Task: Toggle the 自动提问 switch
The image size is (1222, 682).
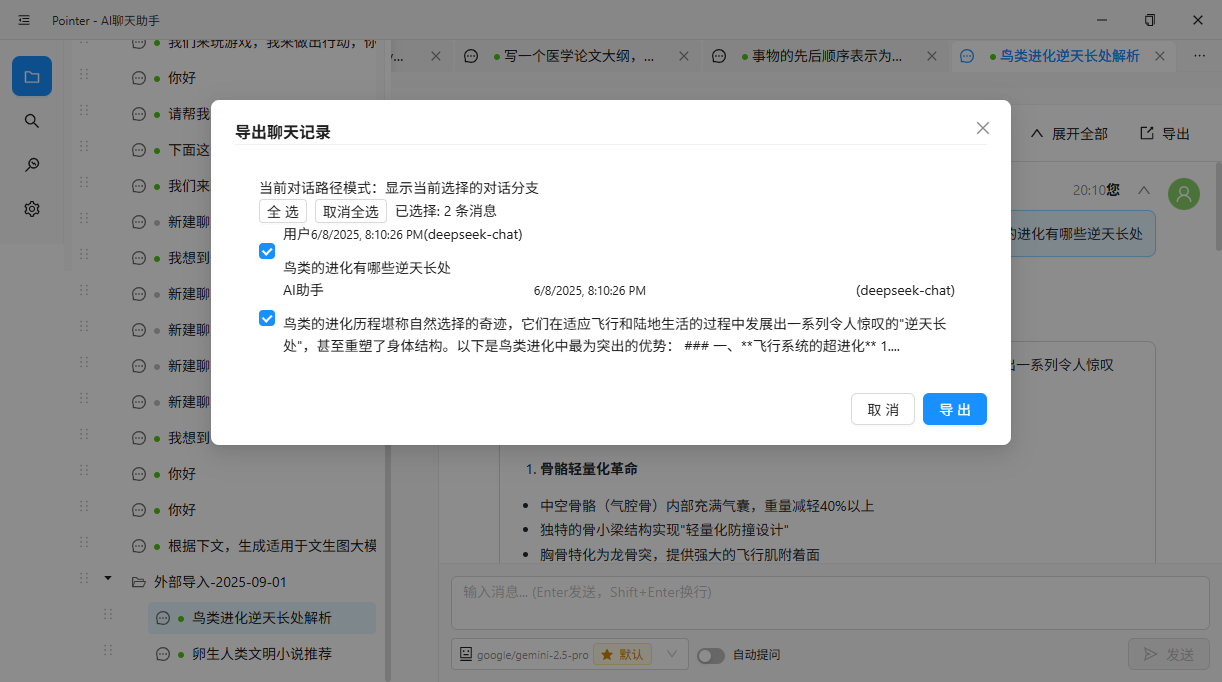Action: (x=711, y=655)
